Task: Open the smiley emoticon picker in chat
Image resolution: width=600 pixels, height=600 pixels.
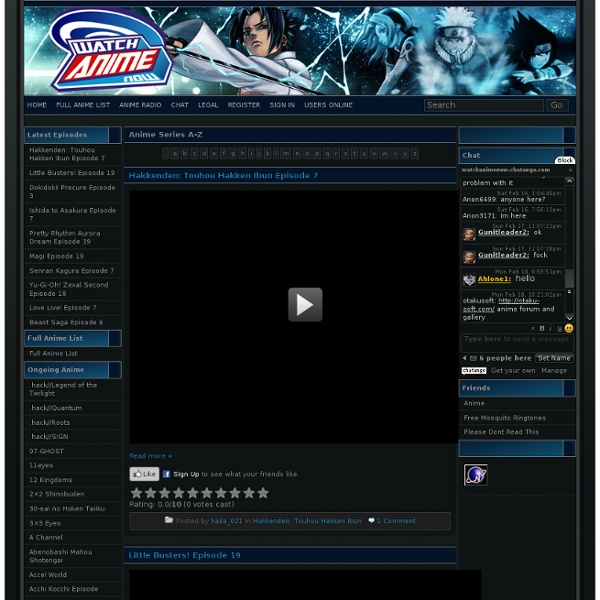Action: [569, 328]
